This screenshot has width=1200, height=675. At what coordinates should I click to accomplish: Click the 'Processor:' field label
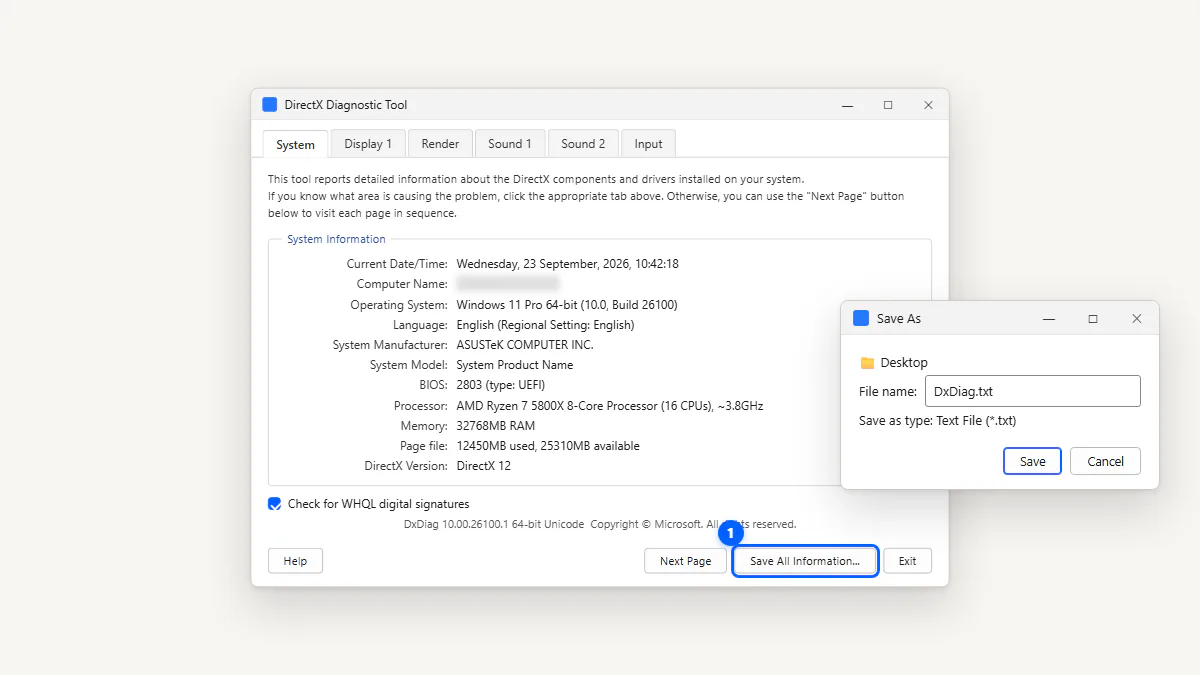(421, 406)
